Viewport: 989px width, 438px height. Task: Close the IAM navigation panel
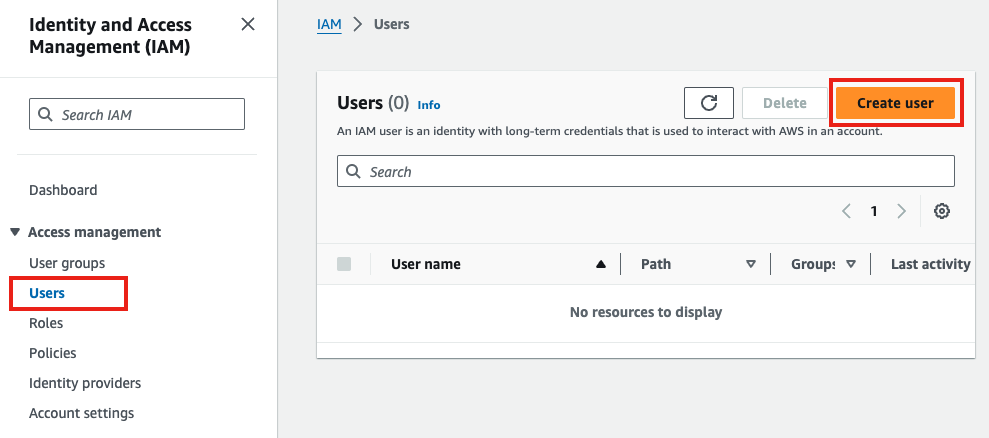click(x=248, y=25)
